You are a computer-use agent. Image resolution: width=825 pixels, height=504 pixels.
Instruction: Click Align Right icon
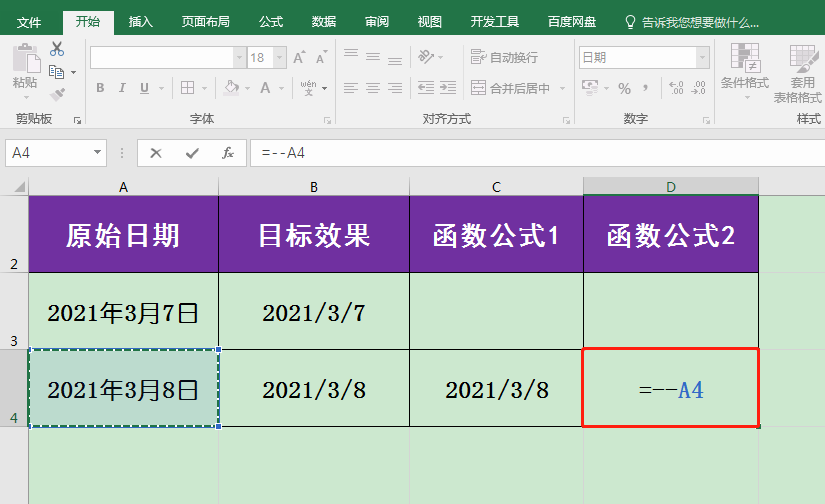pos(395,88)
